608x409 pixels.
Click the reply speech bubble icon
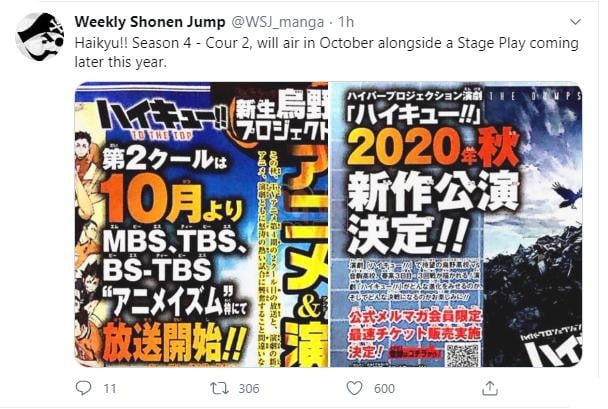pos(83,388)
